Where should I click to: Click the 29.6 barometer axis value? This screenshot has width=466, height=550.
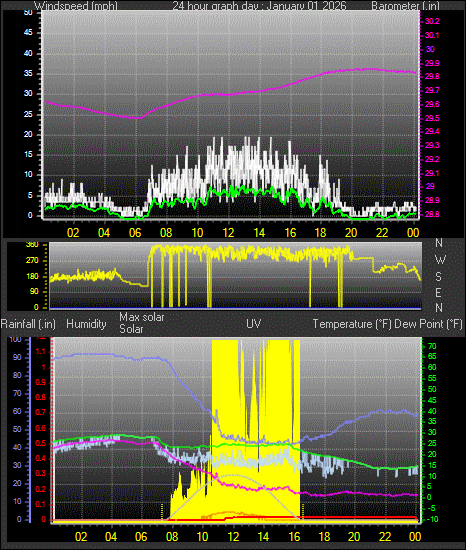pos(432,104)
